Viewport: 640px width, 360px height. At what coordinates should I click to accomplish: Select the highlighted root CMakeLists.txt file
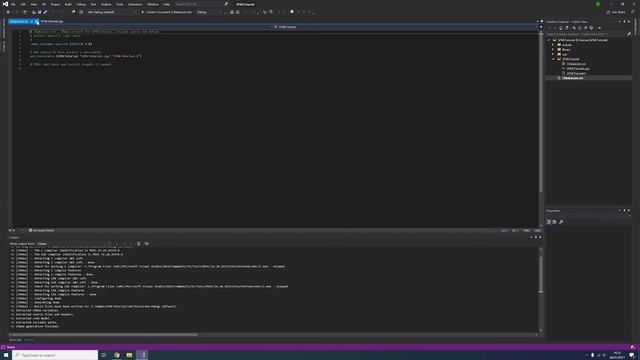tap(573, 78)
